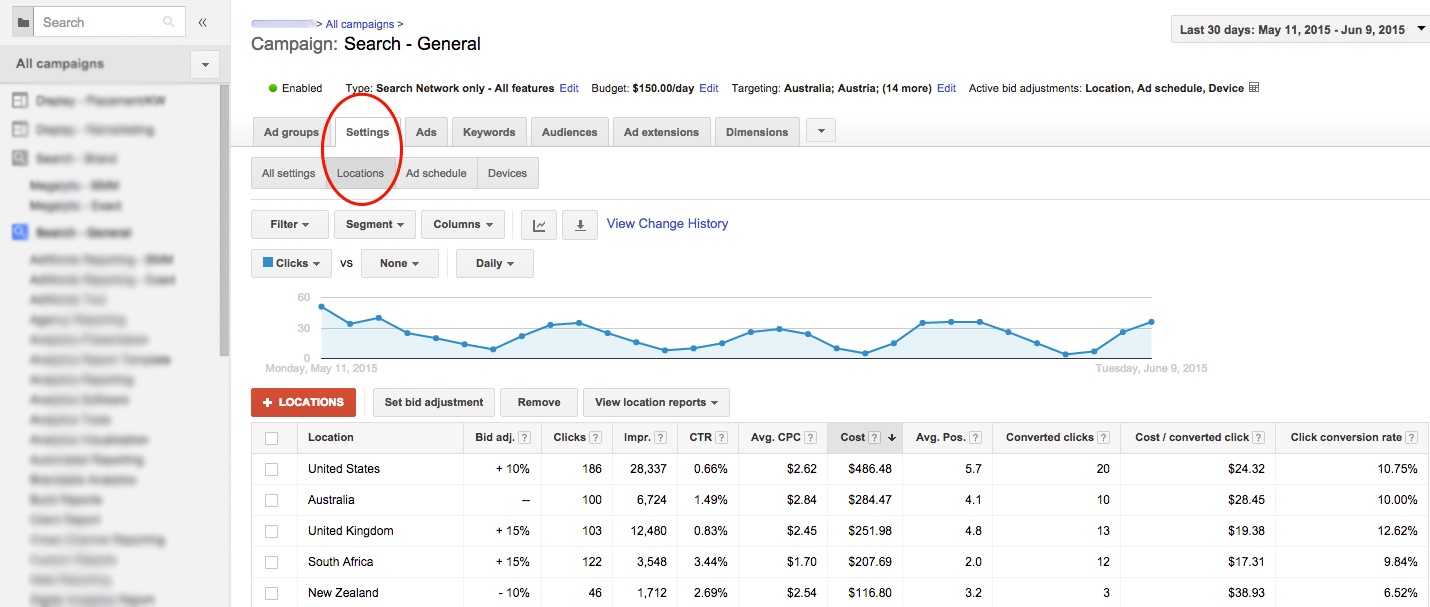Check the select-all checkbox in table header
Screen dimensions: 1430x607
pyautogui.click(x=272, y=437)
